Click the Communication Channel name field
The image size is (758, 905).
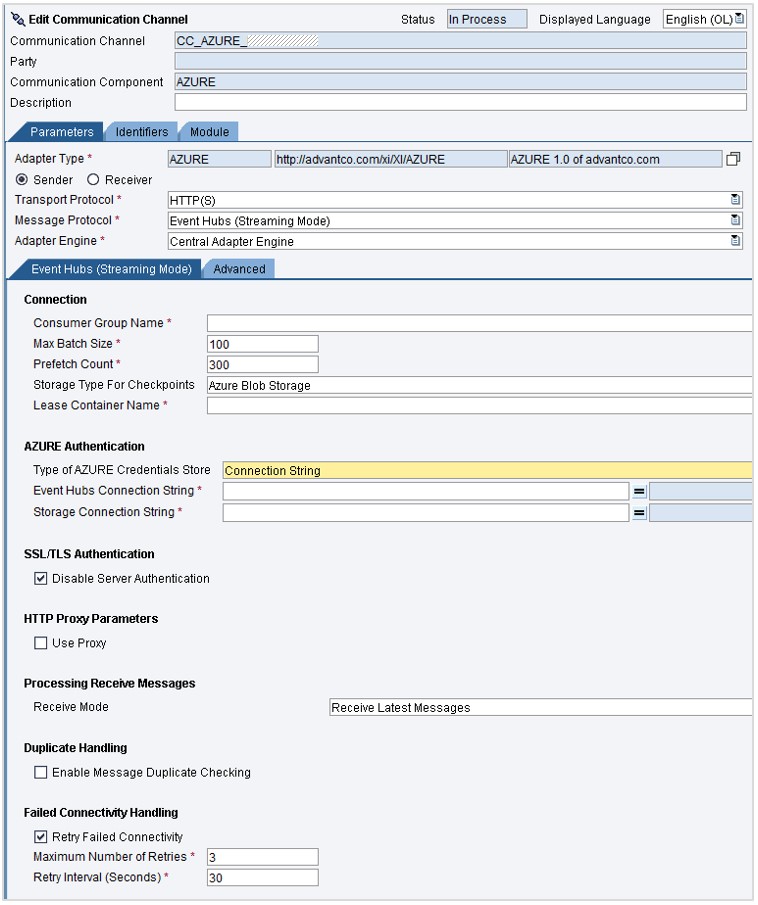point(460,40)
